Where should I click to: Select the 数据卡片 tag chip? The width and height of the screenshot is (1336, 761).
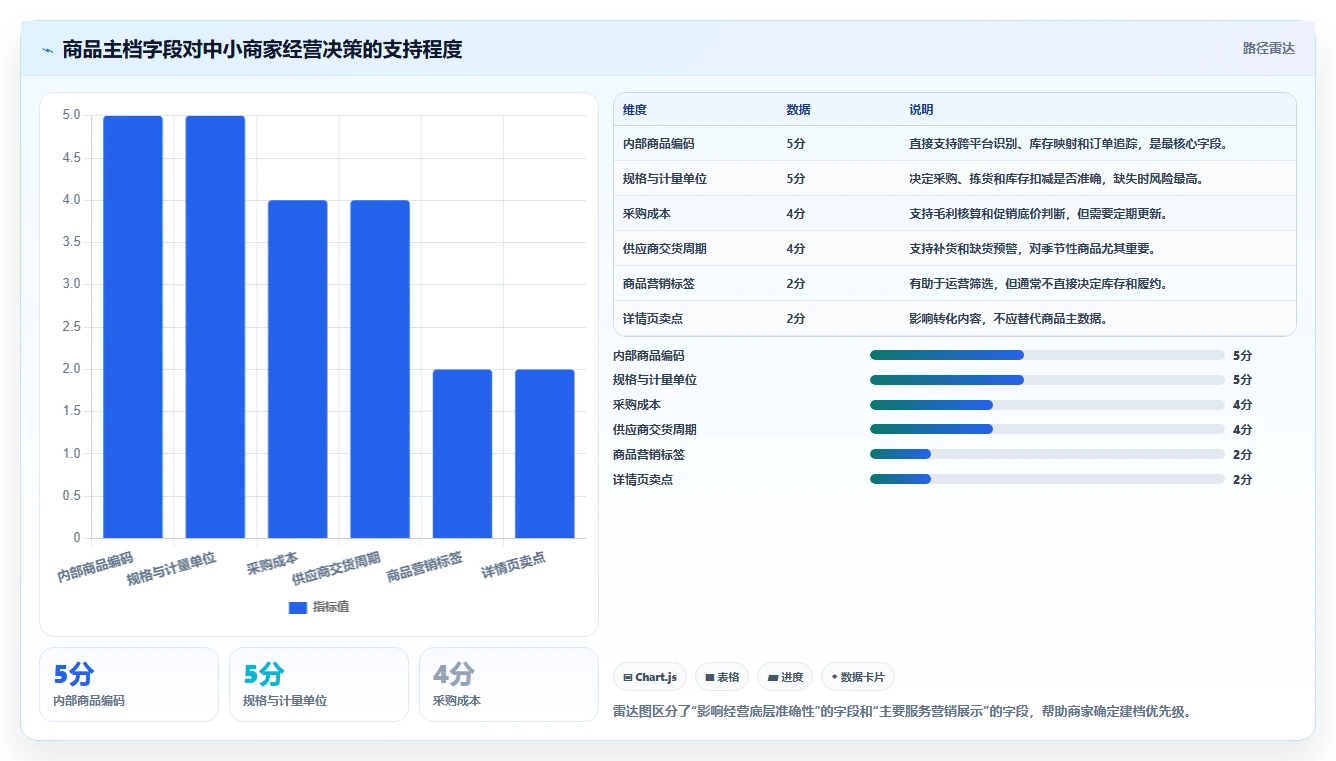[858, 677]
